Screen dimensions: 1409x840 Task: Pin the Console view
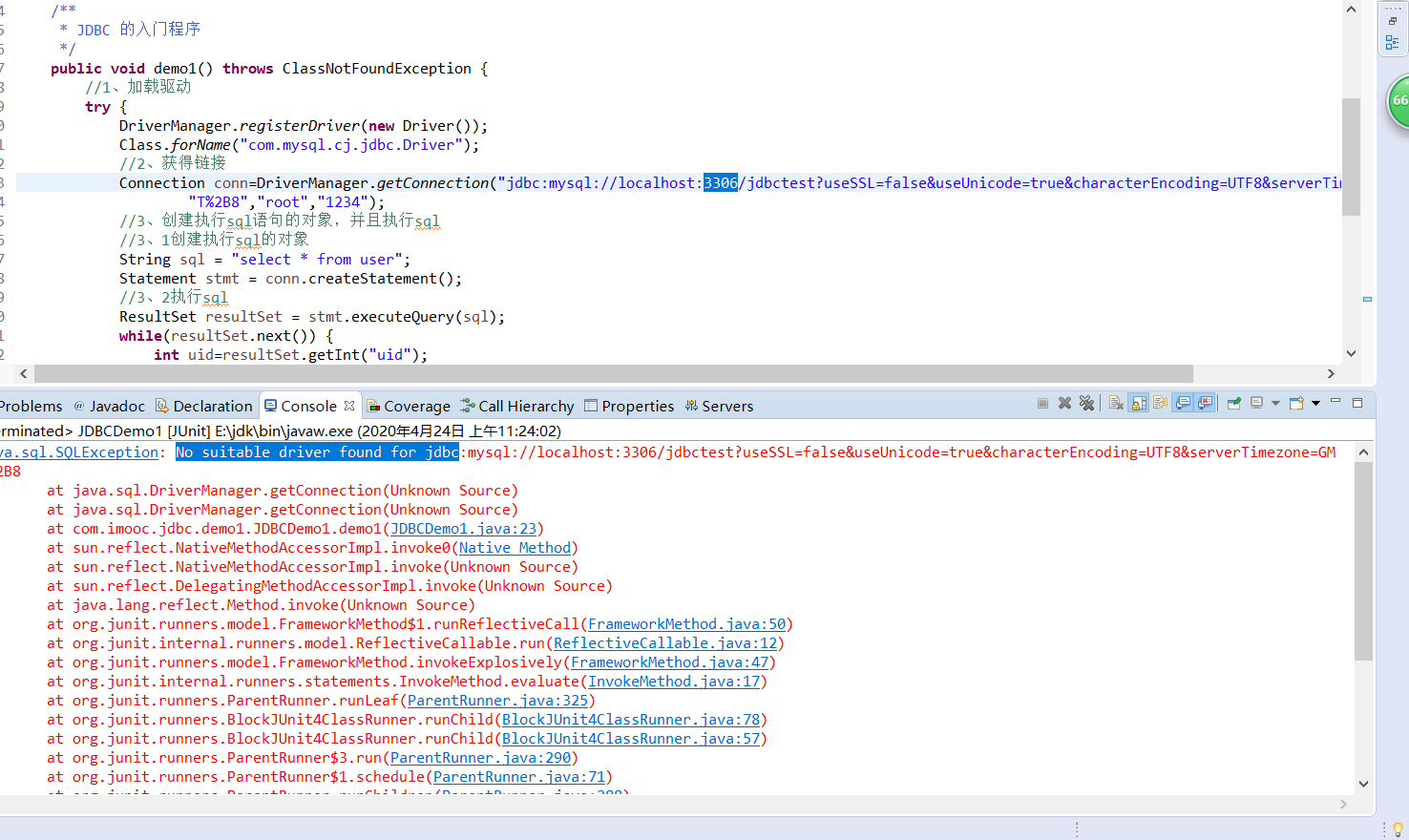[1233, 403]
